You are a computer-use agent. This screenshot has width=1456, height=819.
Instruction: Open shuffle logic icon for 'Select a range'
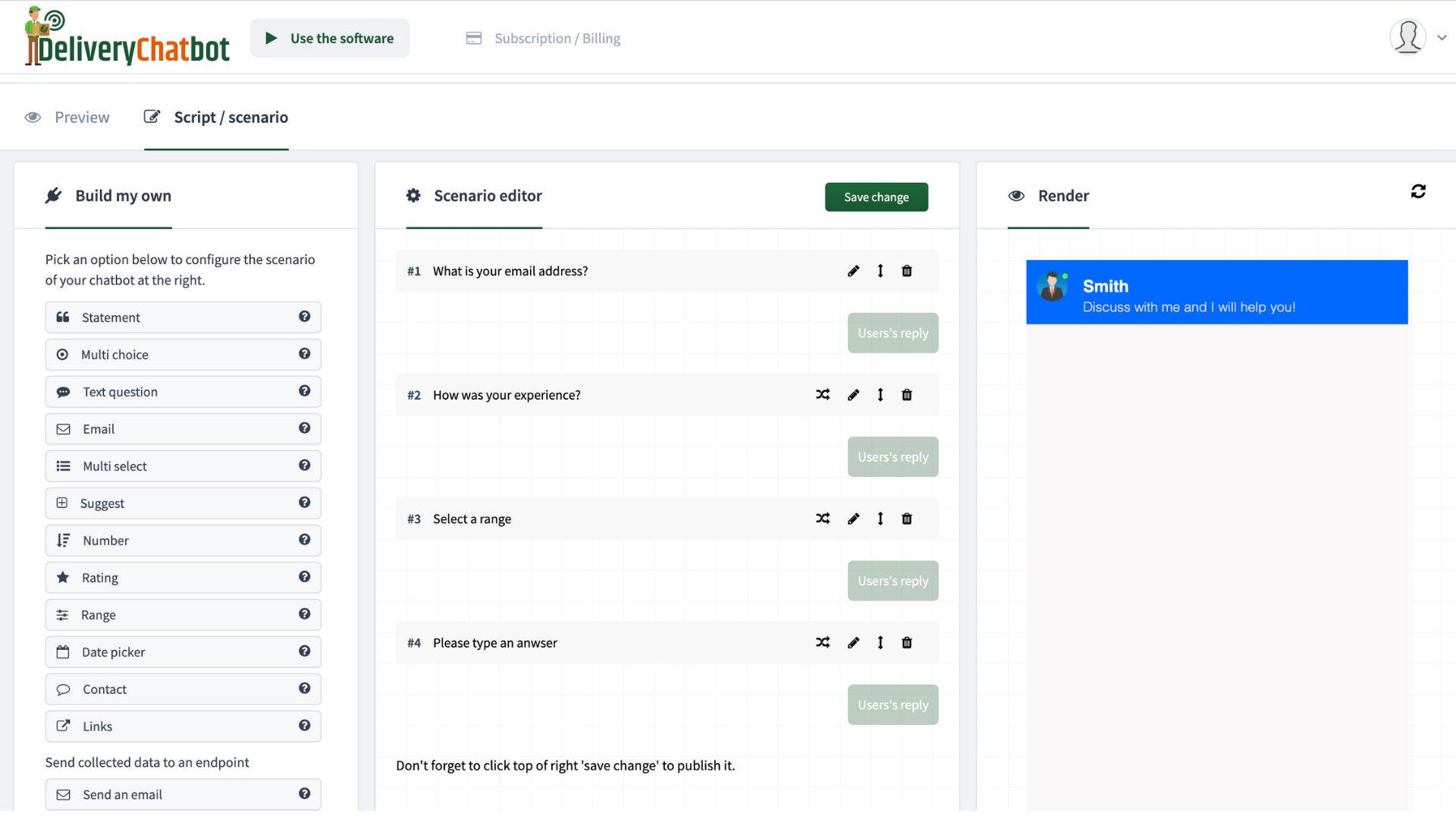(823, 519)
